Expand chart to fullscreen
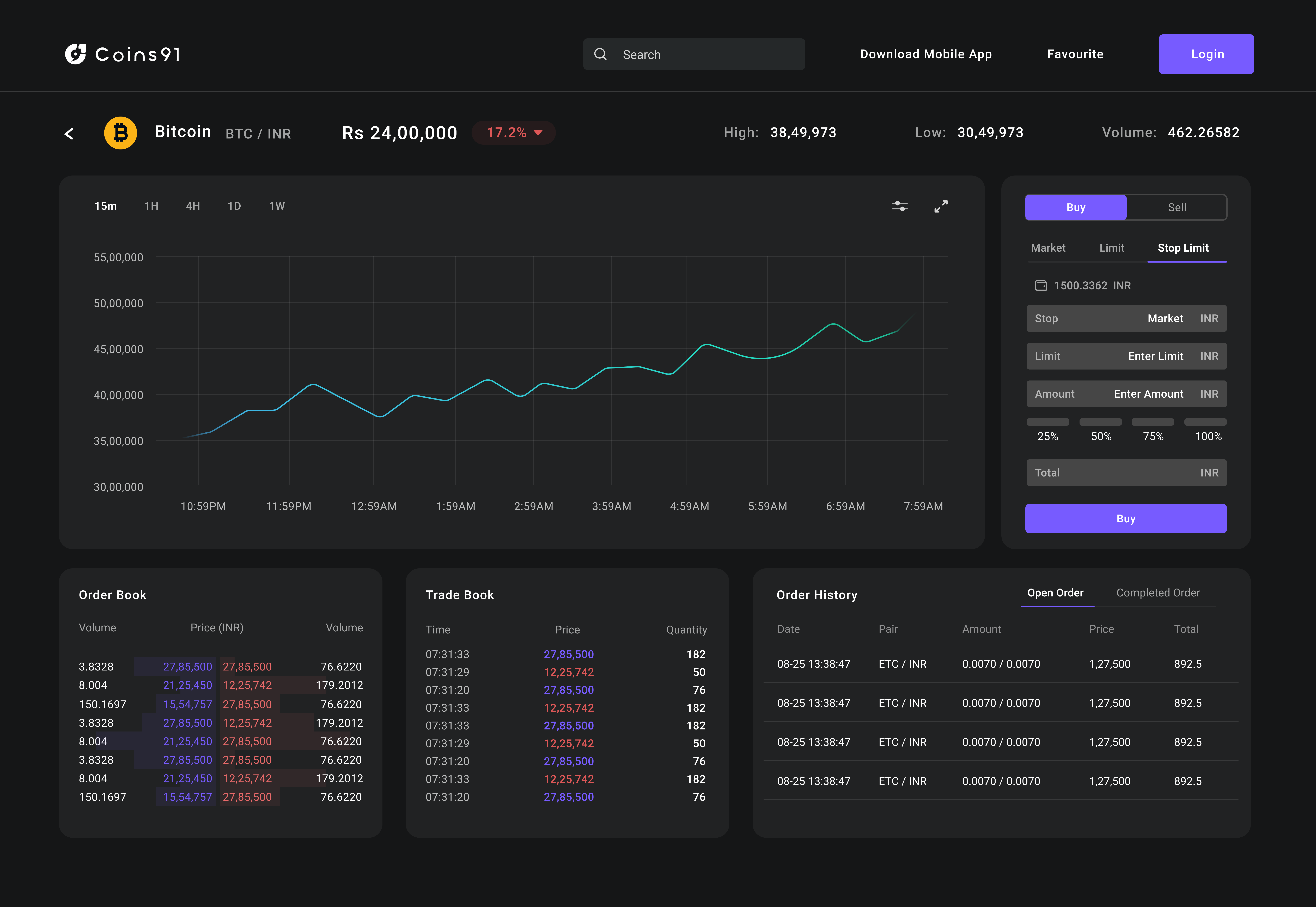 941,206
